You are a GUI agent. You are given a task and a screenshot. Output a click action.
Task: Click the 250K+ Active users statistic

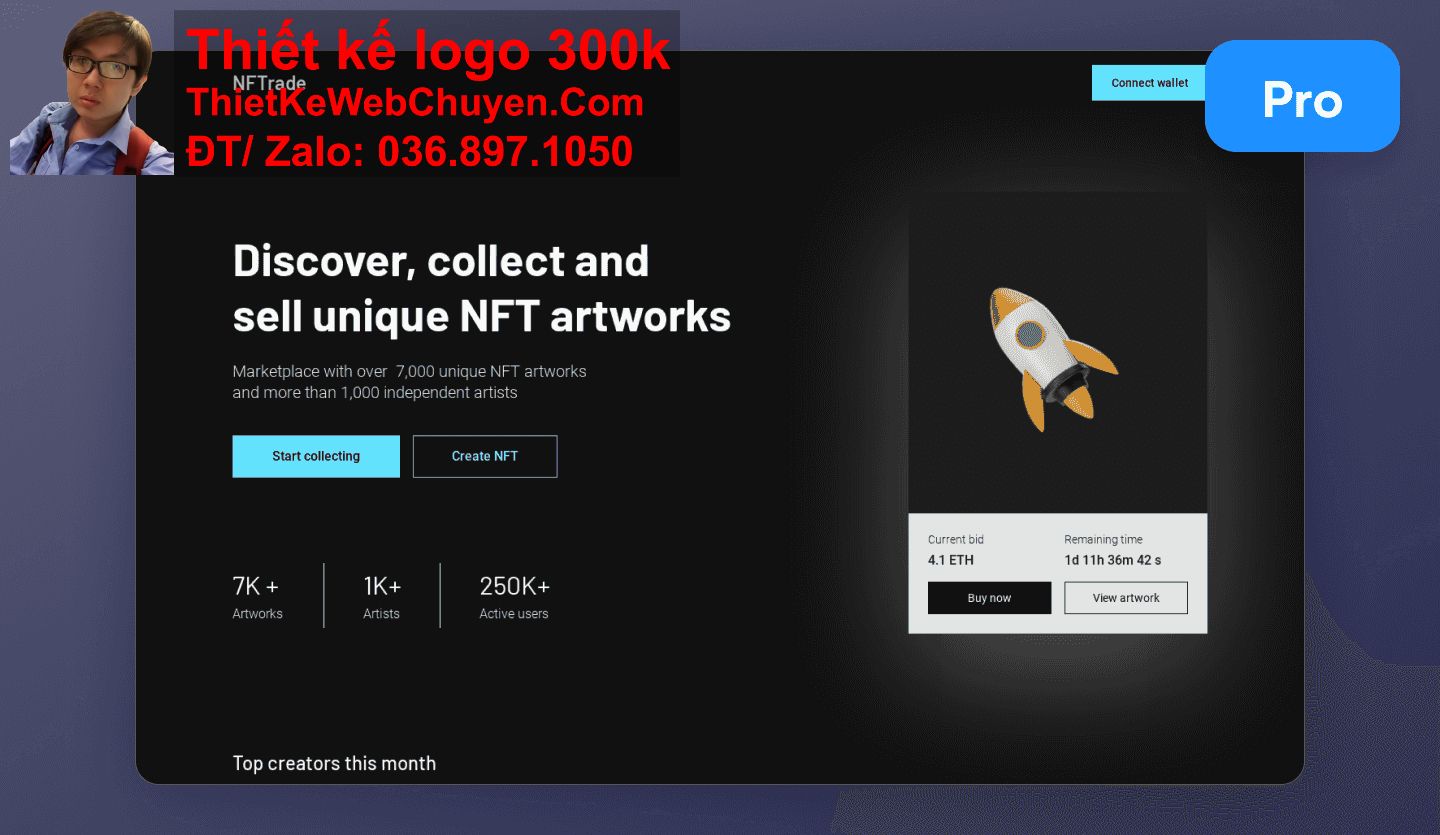coord(514,597)
